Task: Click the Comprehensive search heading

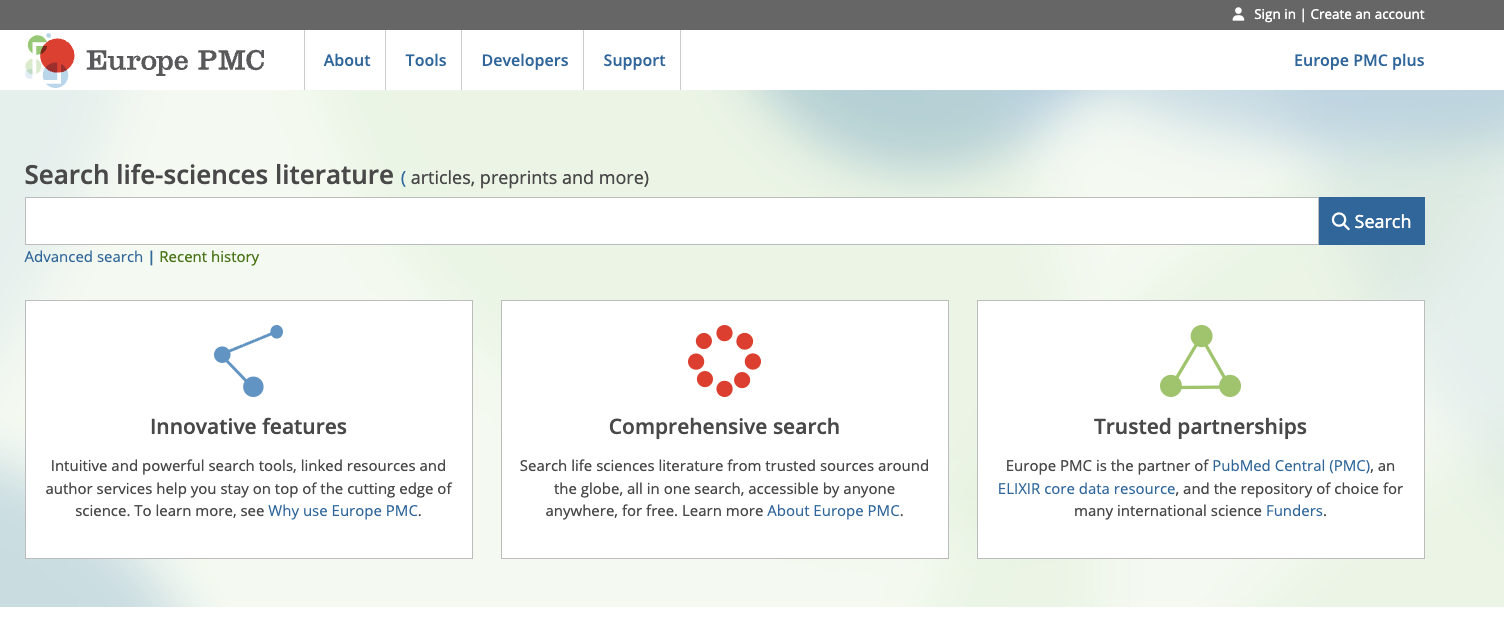Action: pyautogui.click(x=724, y=426)
